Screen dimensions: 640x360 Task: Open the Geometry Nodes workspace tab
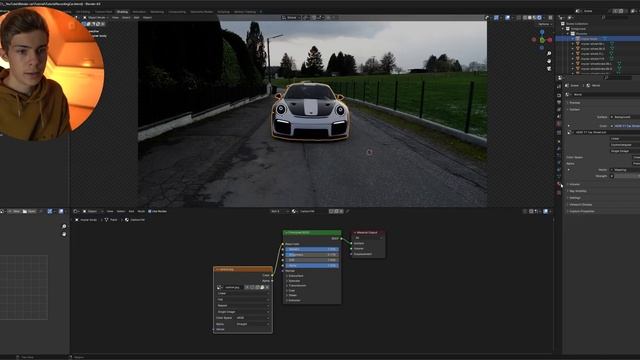coord(202,12)
